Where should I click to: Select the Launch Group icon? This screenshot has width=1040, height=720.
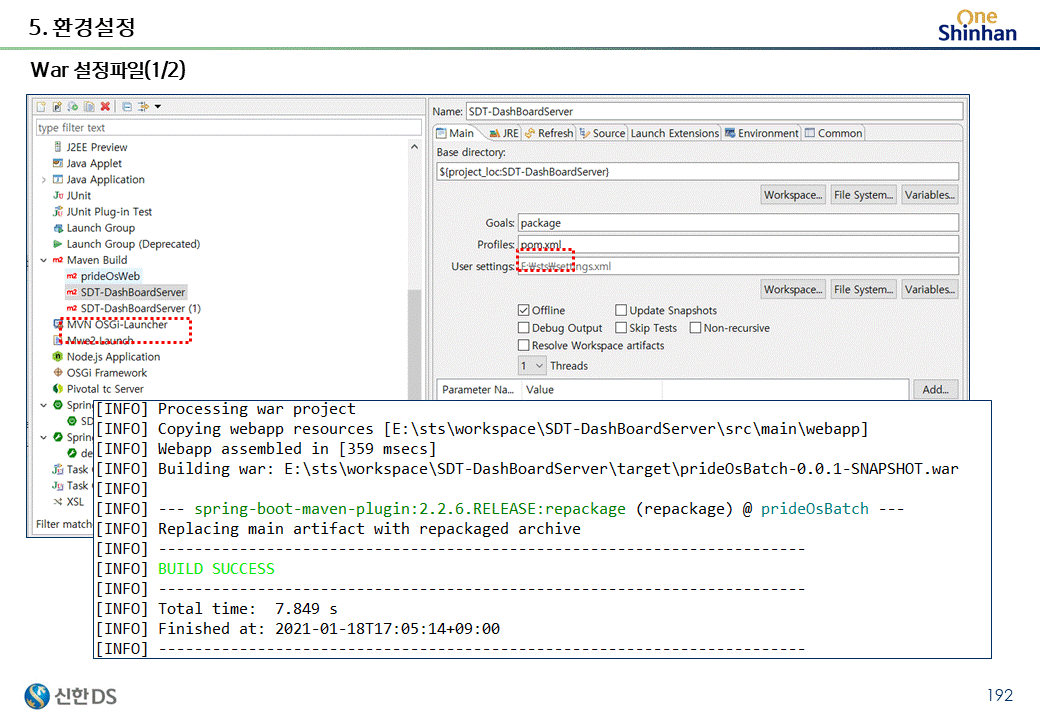click(x=58, y=228)
